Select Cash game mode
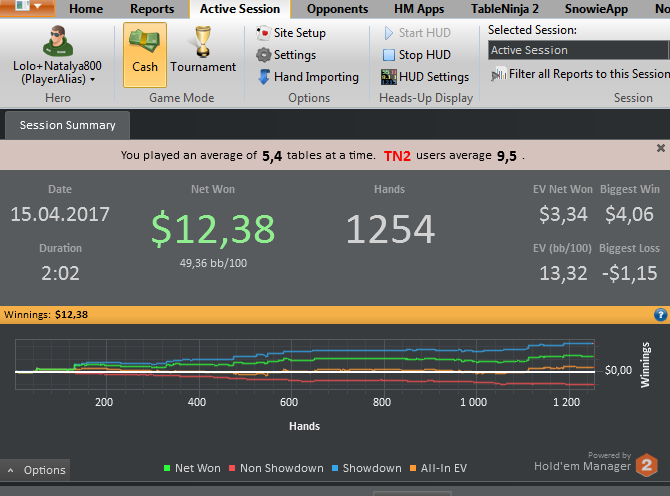 coord(145,55)
